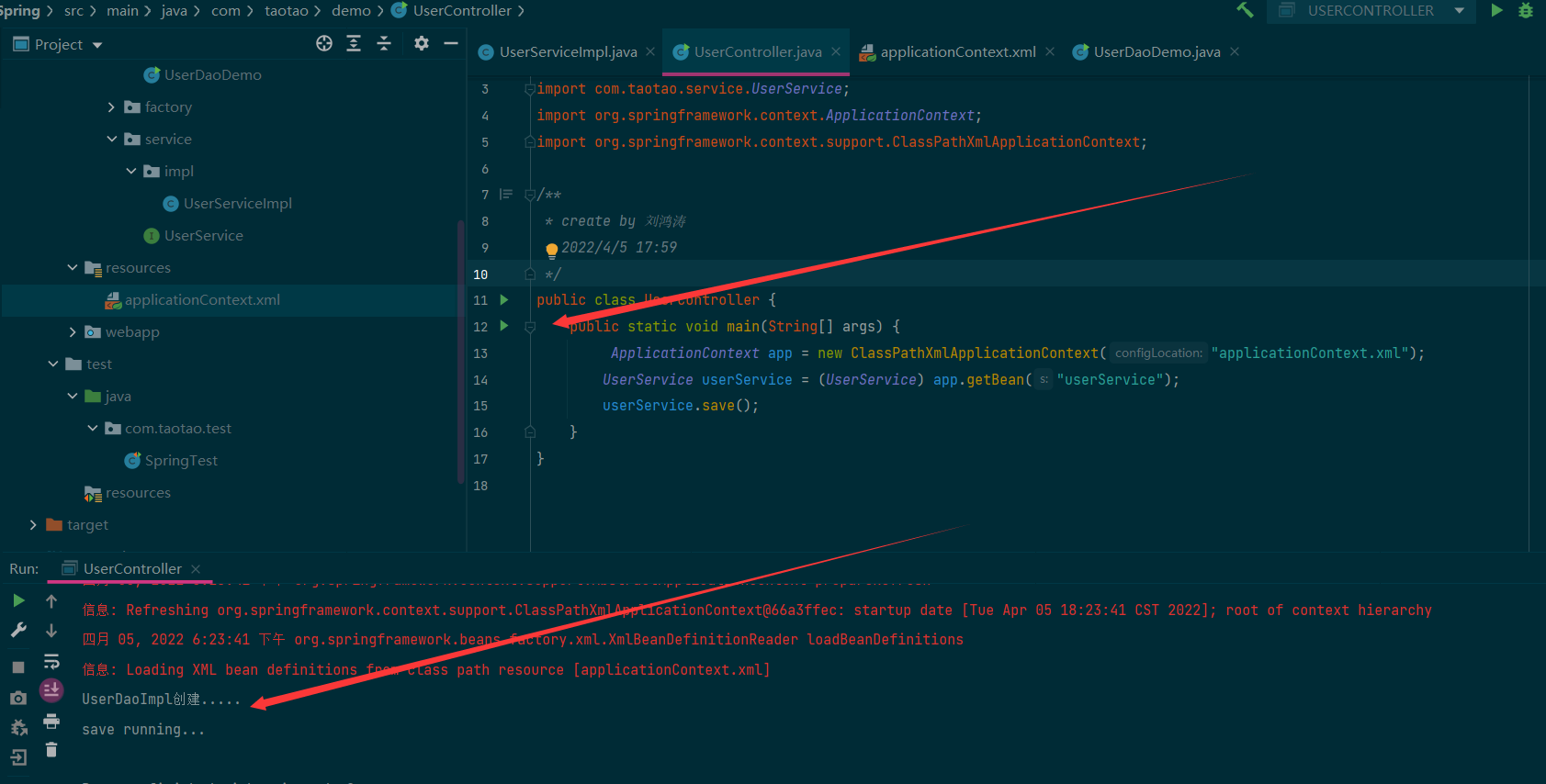
Task: Click the Select Opened File locate icon
Action: click(324, 43)
